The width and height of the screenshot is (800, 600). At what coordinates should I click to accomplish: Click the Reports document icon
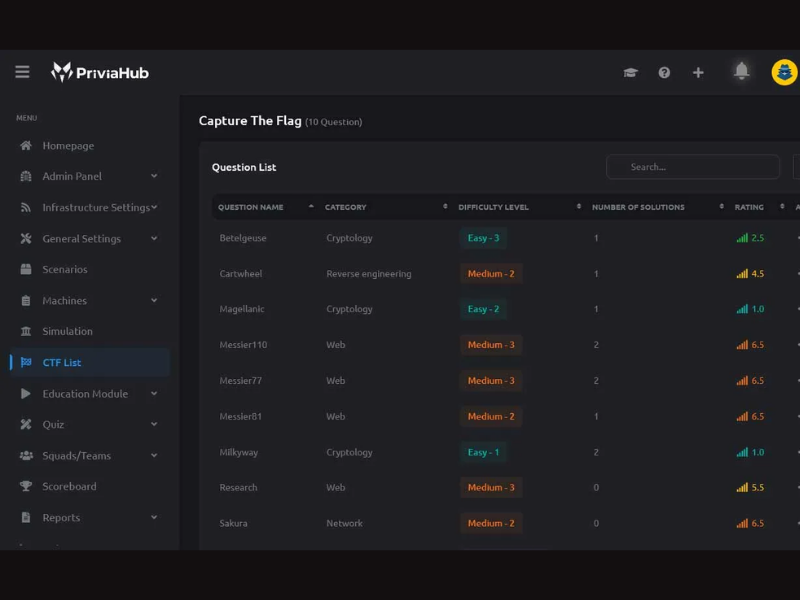pyautogui.click(x=26, y=517)
